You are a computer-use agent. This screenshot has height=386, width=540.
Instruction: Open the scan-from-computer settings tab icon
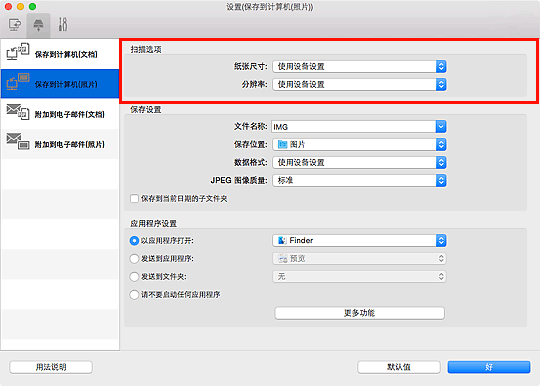click(x=15, y=25)
